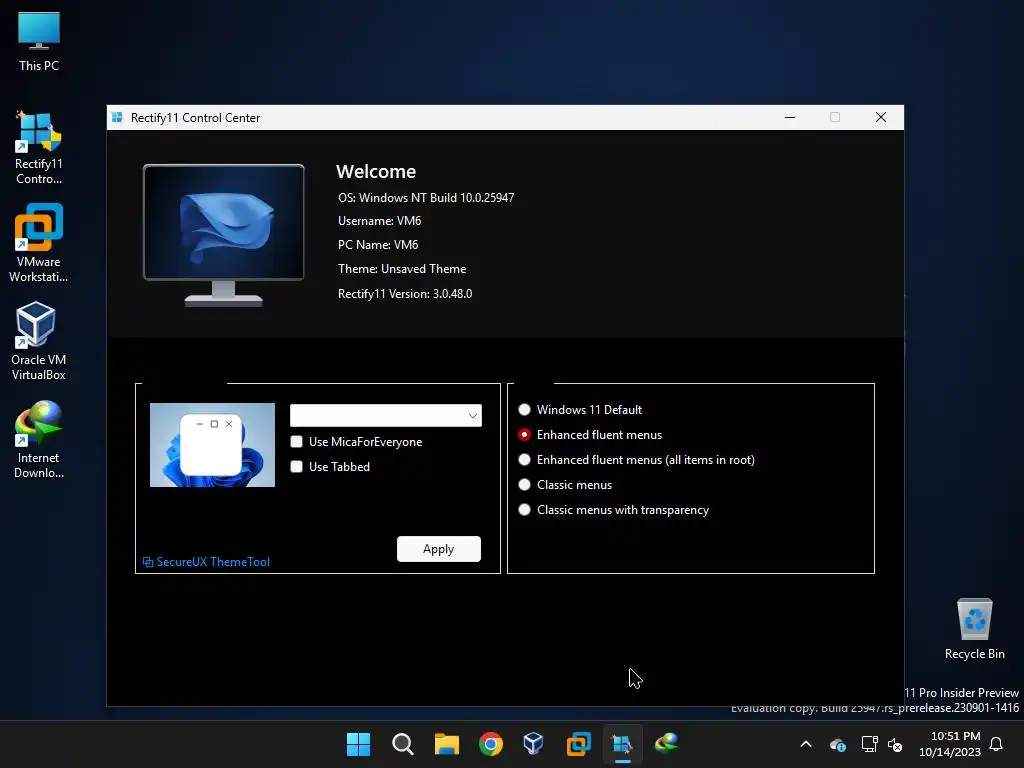Click the Welcome heading
The width and height of the screenshot is (1024, 768).
(376, 171)
